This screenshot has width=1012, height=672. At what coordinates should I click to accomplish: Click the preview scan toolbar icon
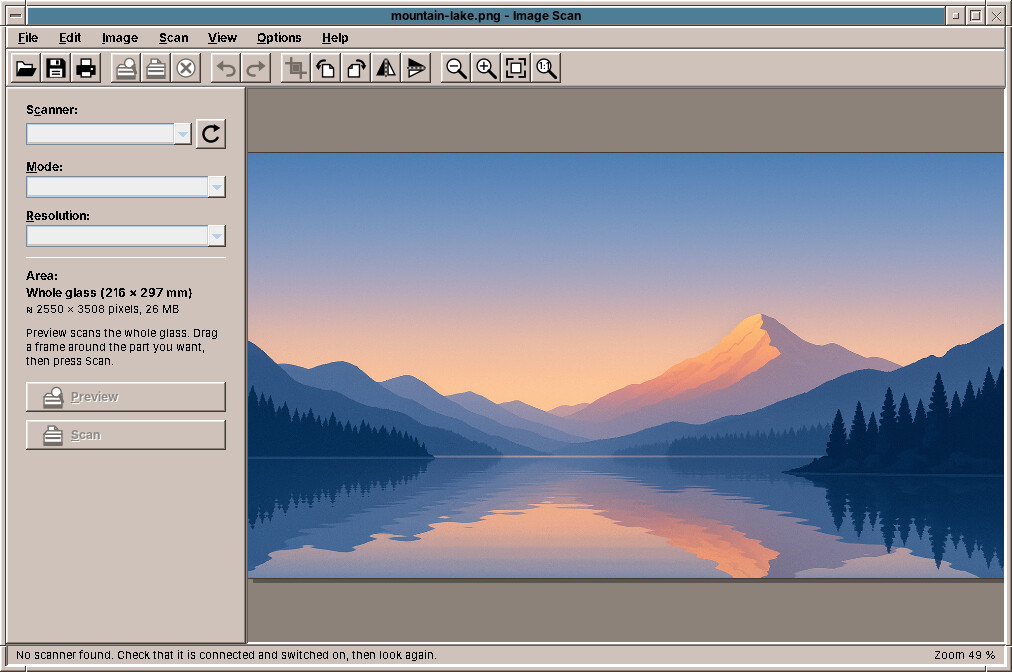coord(126,68)
